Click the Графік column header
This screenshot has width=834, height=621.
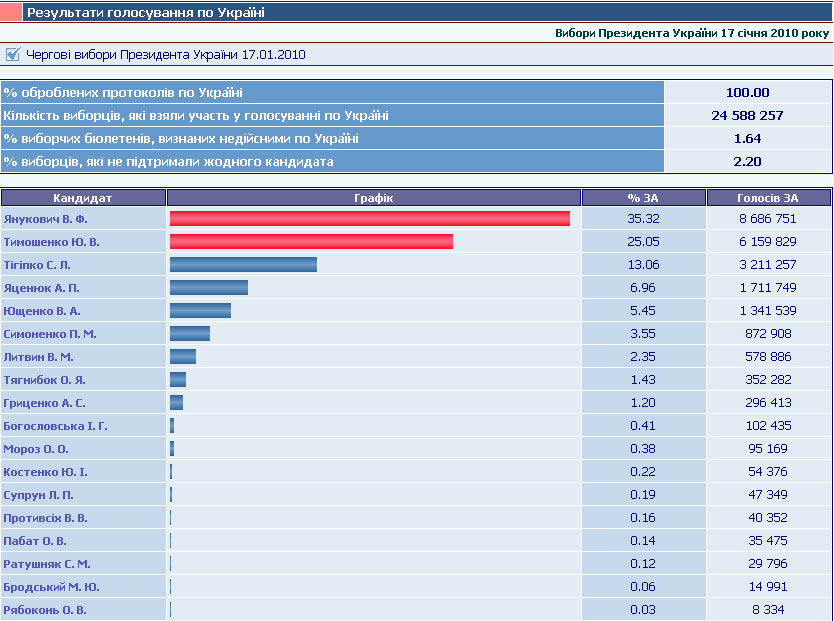pos(374,198)
